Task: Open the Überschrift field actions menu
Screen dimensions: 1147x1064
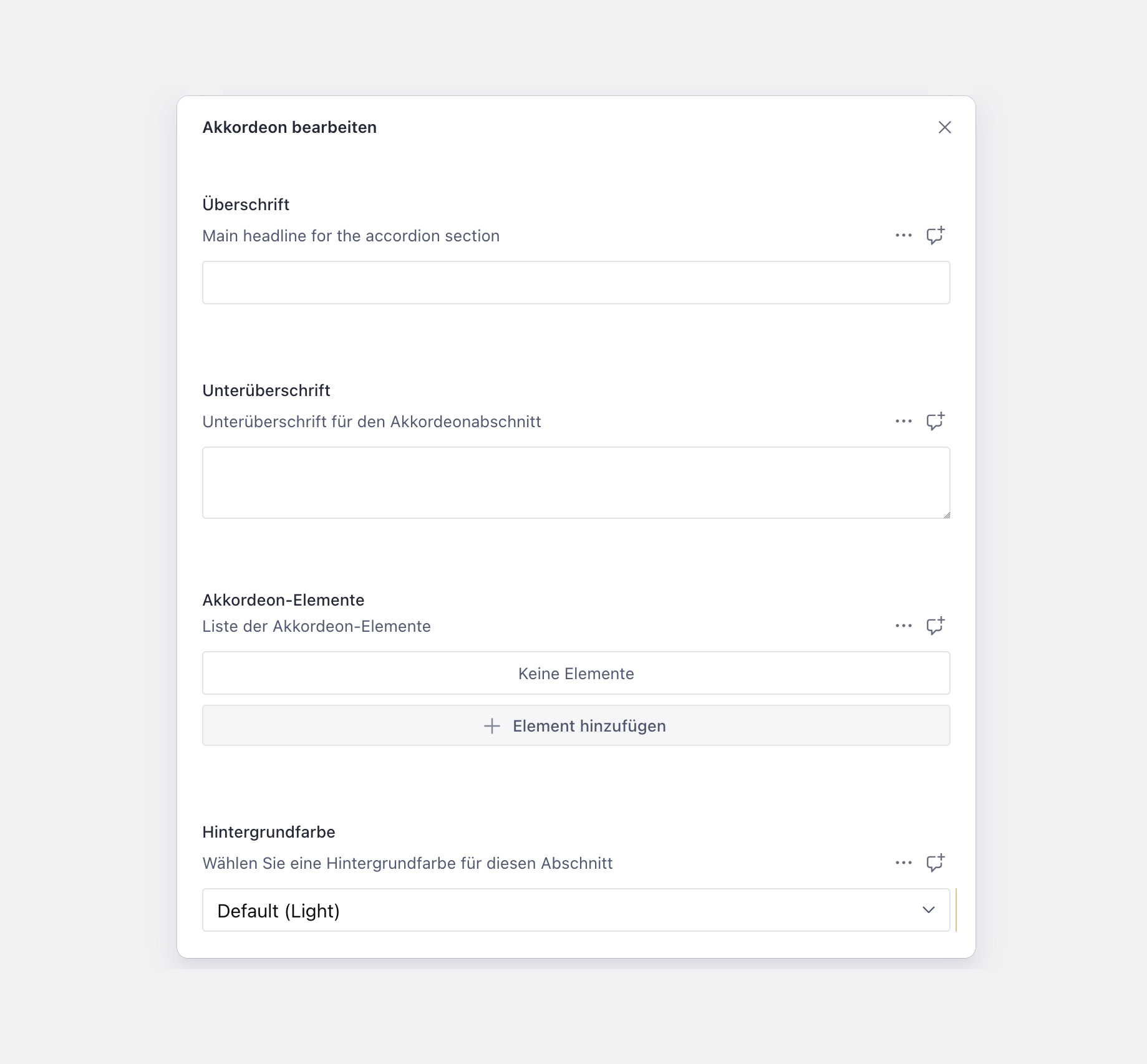Action: pos(903,236)
